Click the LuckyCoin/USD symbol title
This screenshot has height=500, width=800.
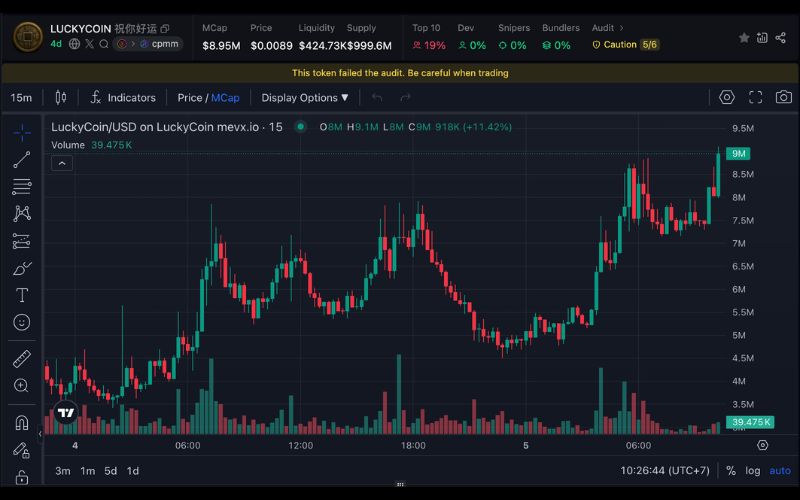tap(166, 127)
